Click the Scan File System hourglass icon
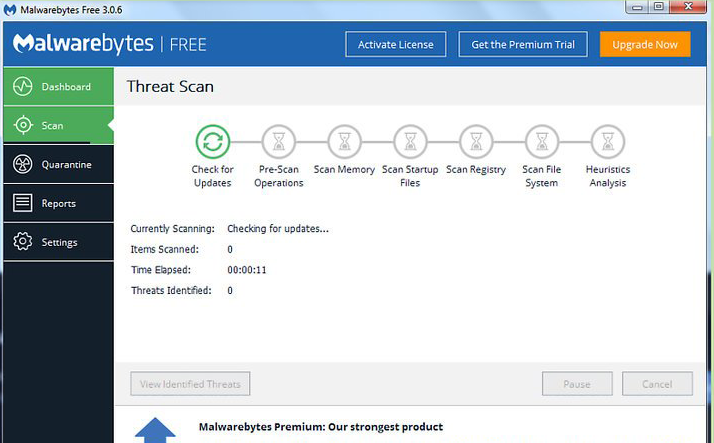Viewport: 714px width, 443px height. [x=542, y=142]
